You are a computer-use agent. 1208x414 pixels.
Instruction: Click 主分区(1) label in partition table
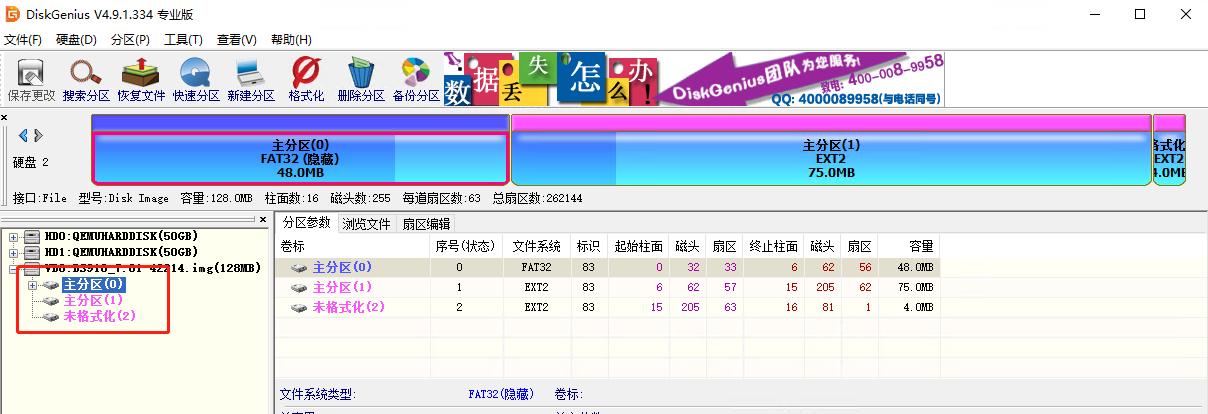342,287
